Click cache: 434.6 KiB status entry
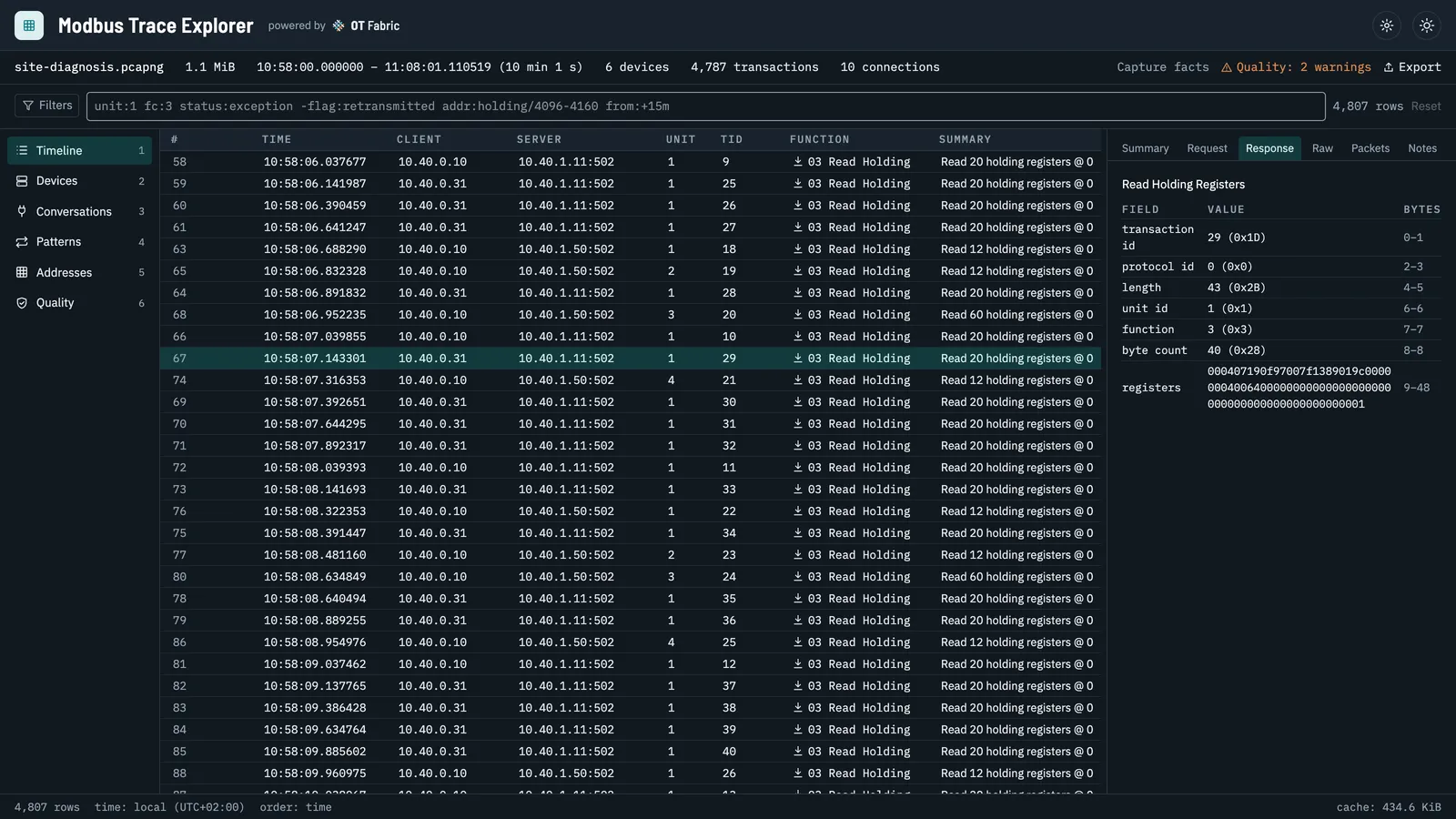The height and width of the screenshot is (819, 1456). pyautogui.click(x=1389, y=807)
